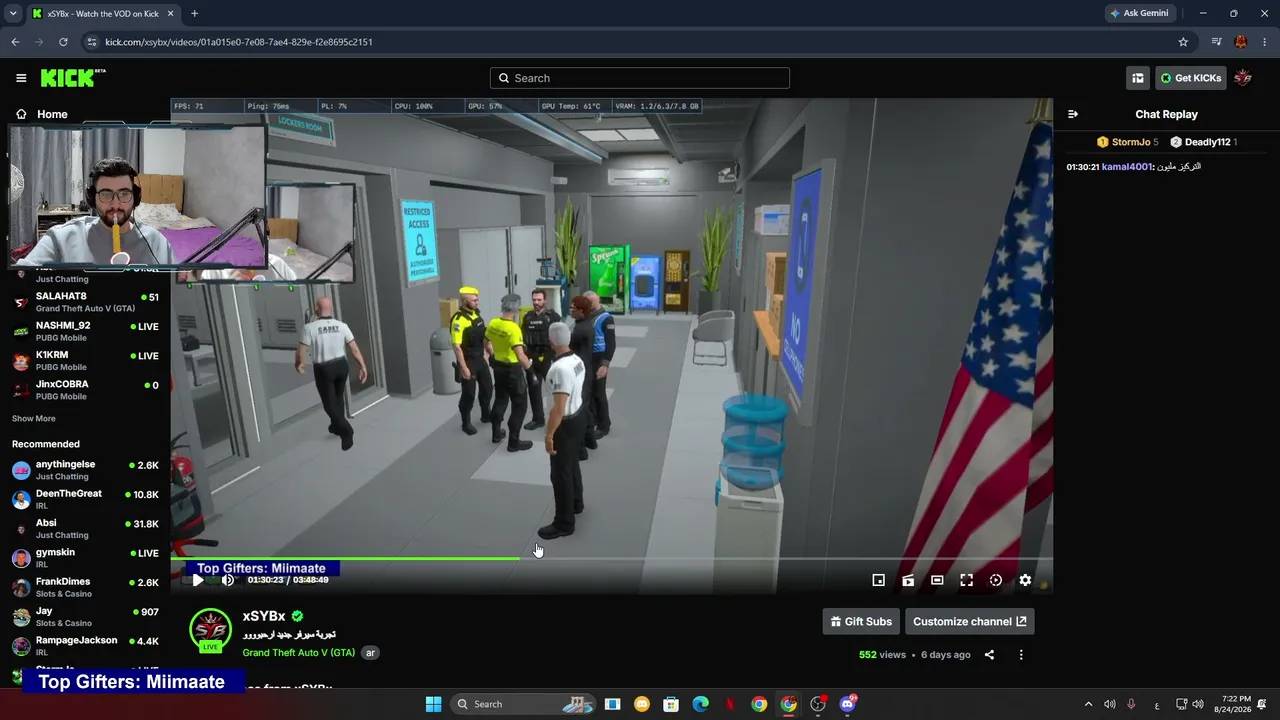Open RampageJackson recommended channel
1280x720 pixels.
pos(86,645)
